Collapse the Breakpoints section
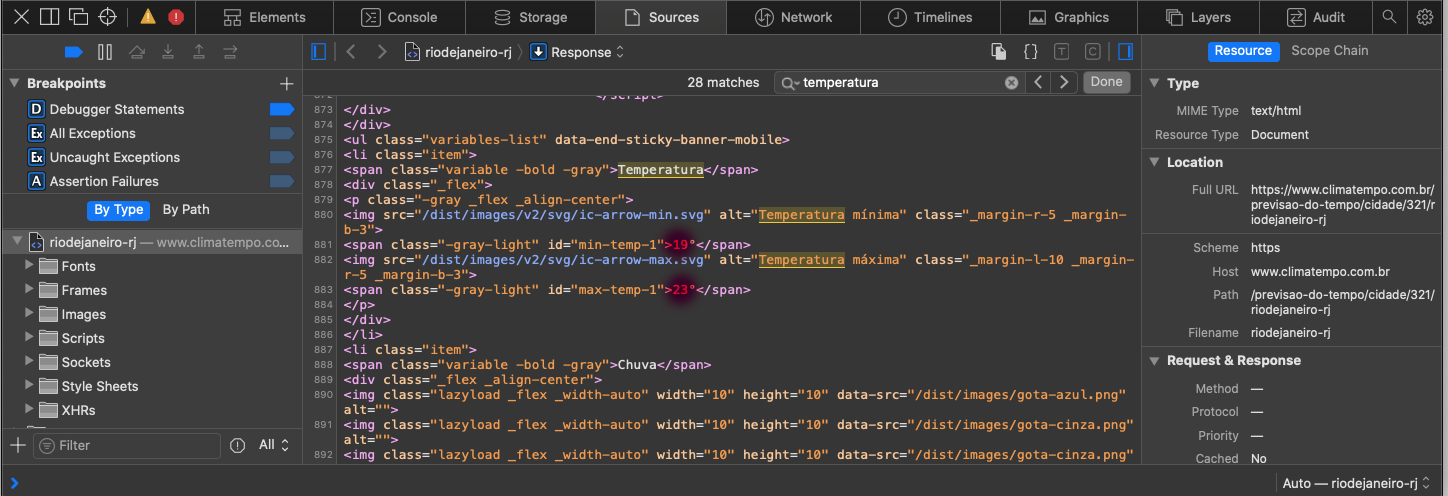Screen dimensions: 1448x496 [x=14, y=83]
